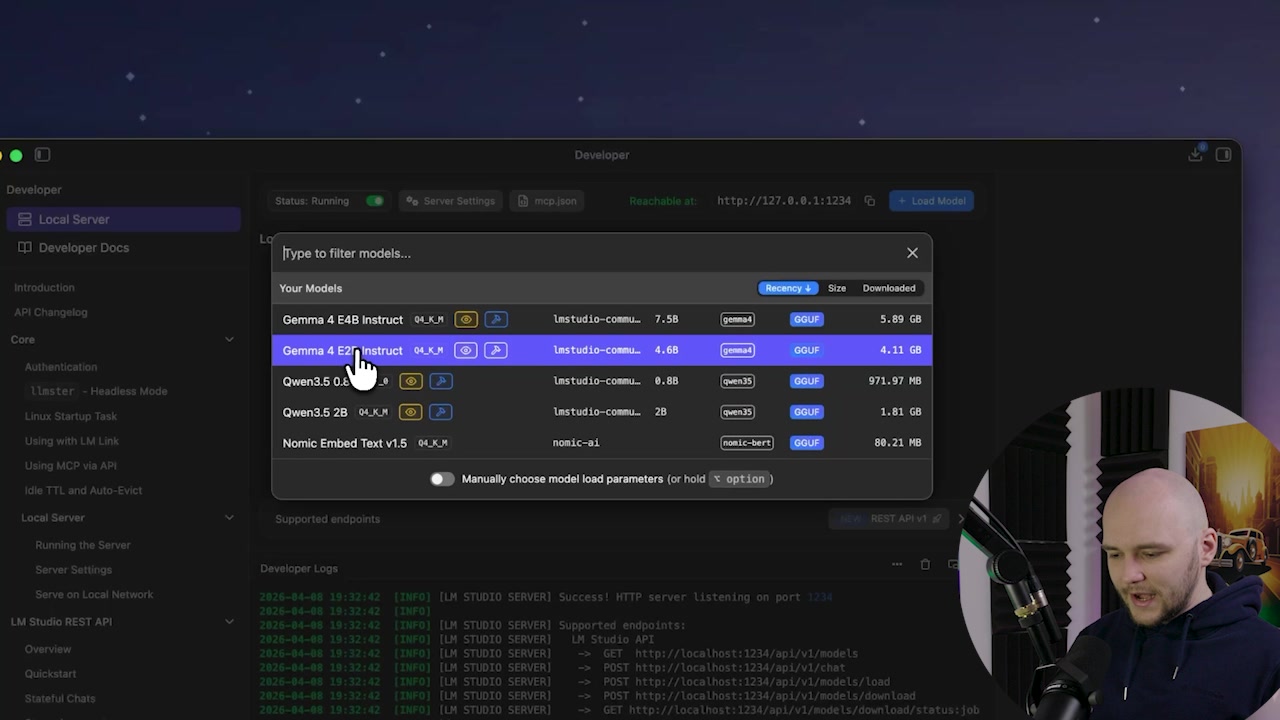Click the GGUF badge on Nomic Embed Text

(x=806, y=442)
